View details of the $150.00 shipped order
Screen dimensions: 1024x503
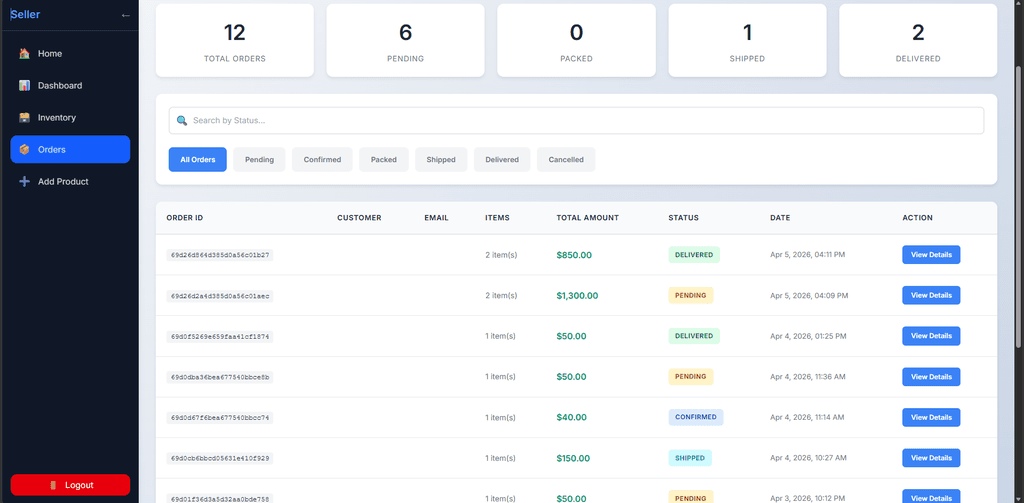931,458
